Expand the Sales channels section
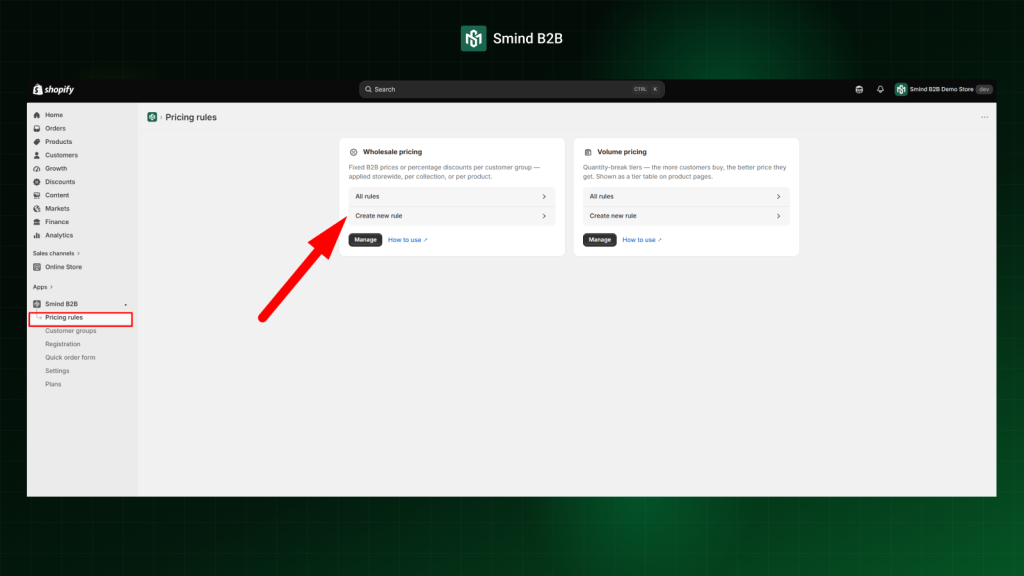Screen dimensions: 1024x576 pyautogui.click(x=56, y=253)
